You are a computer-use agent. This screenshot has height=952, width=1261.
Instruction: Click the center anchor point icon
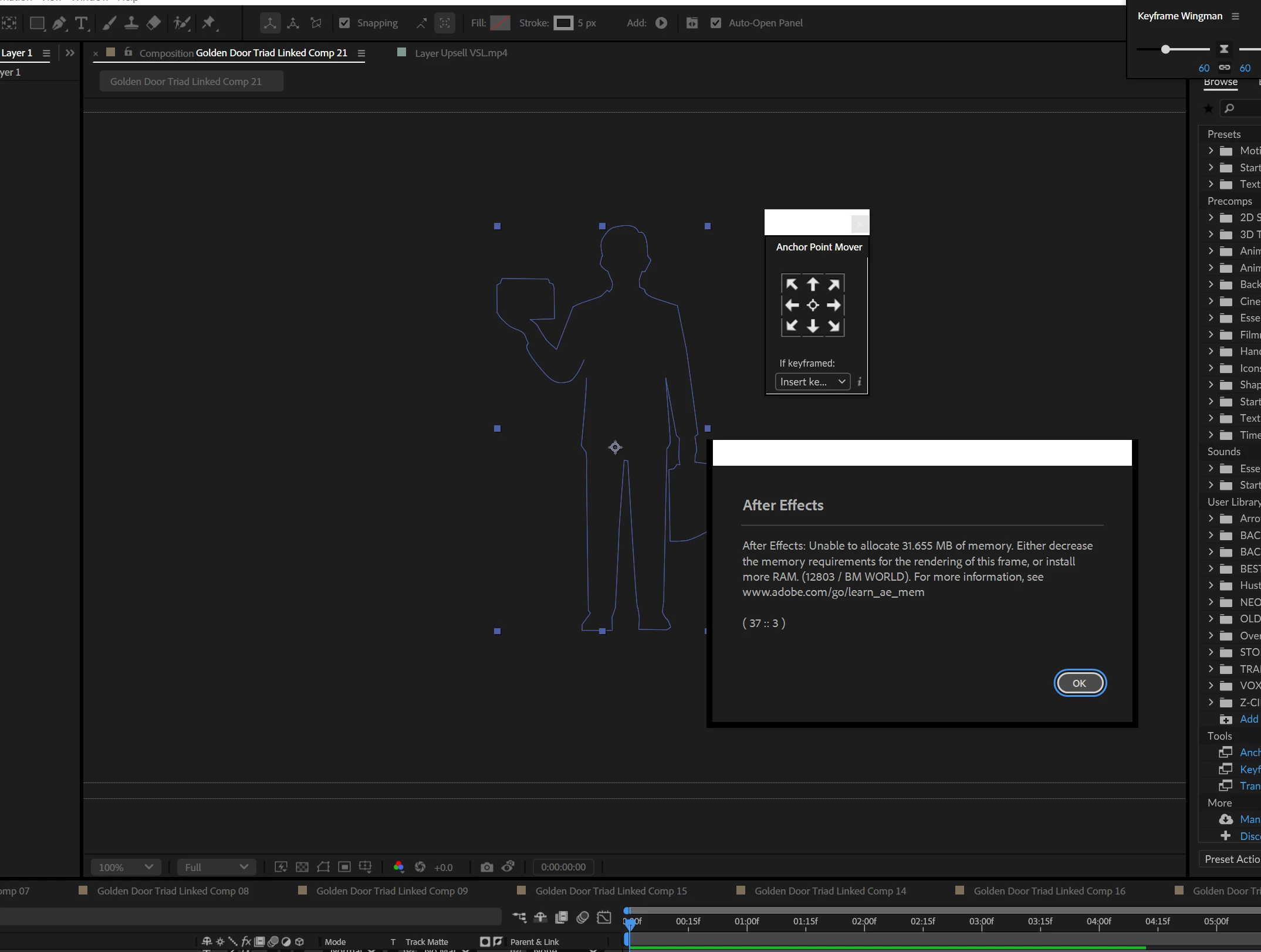813,305
